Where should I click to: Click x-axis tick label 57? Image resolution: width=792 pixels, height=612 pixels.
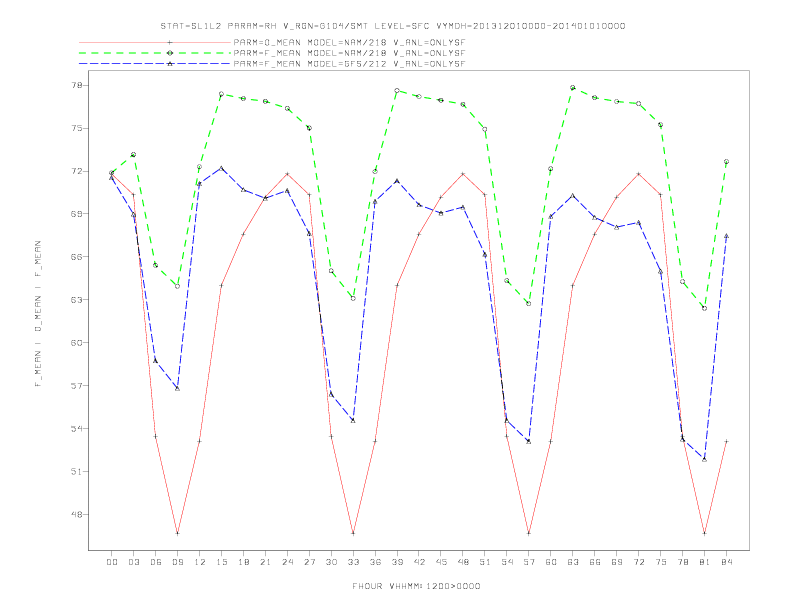[529, 562]
